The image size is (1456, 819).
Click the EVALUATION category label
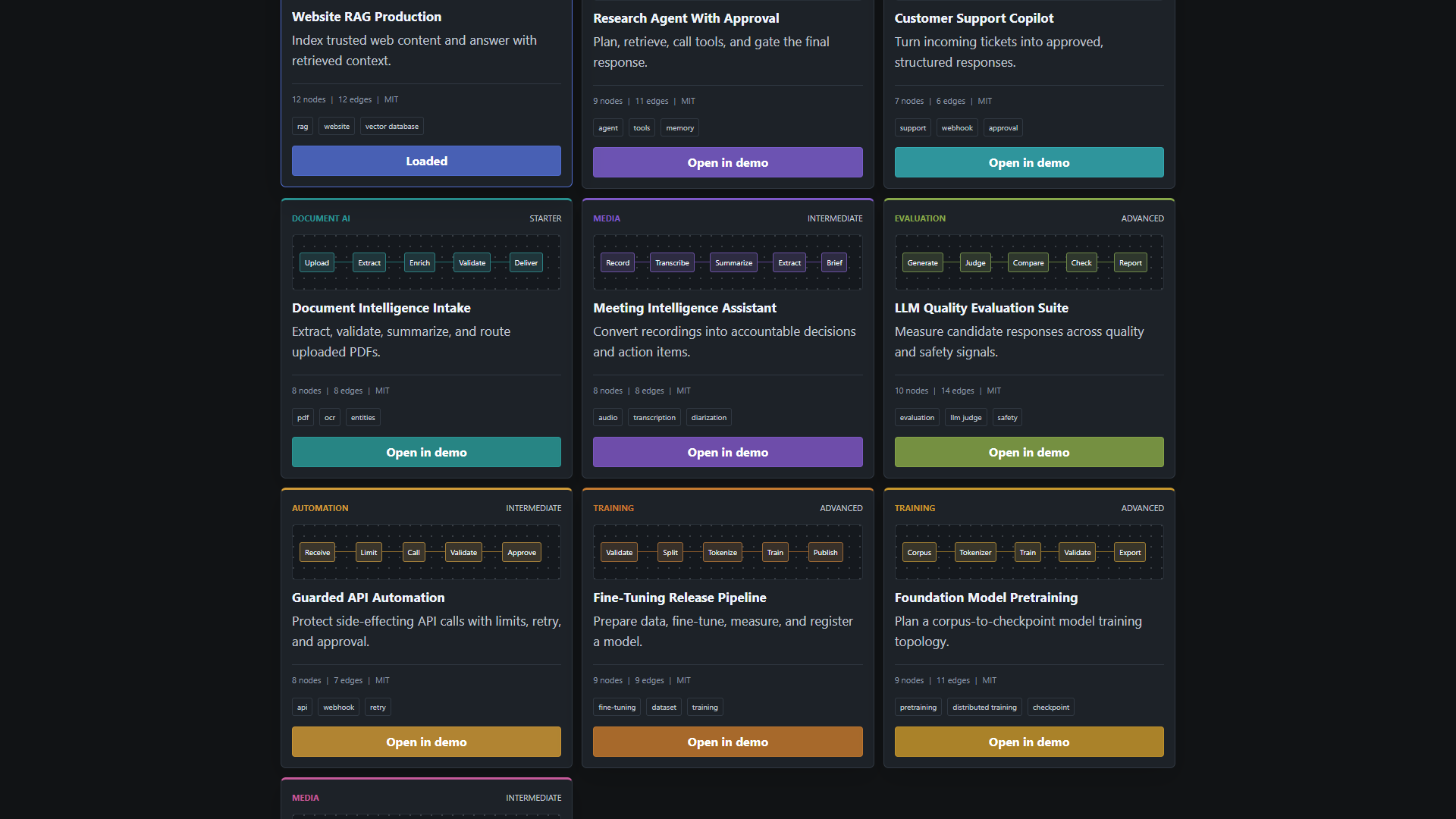(920, 218)
